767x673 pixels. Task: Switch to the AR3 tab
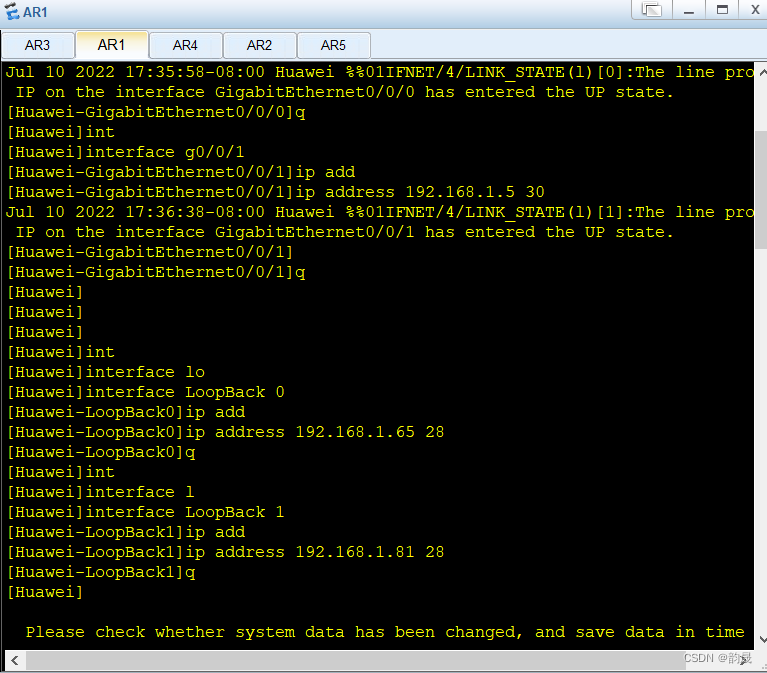[x=37, y=45]
